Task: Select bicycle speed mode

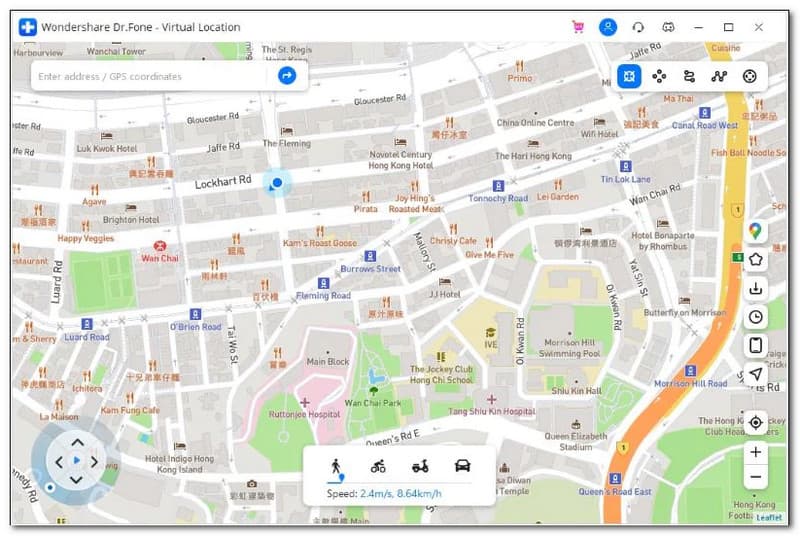Action: [x=378, y=466]
